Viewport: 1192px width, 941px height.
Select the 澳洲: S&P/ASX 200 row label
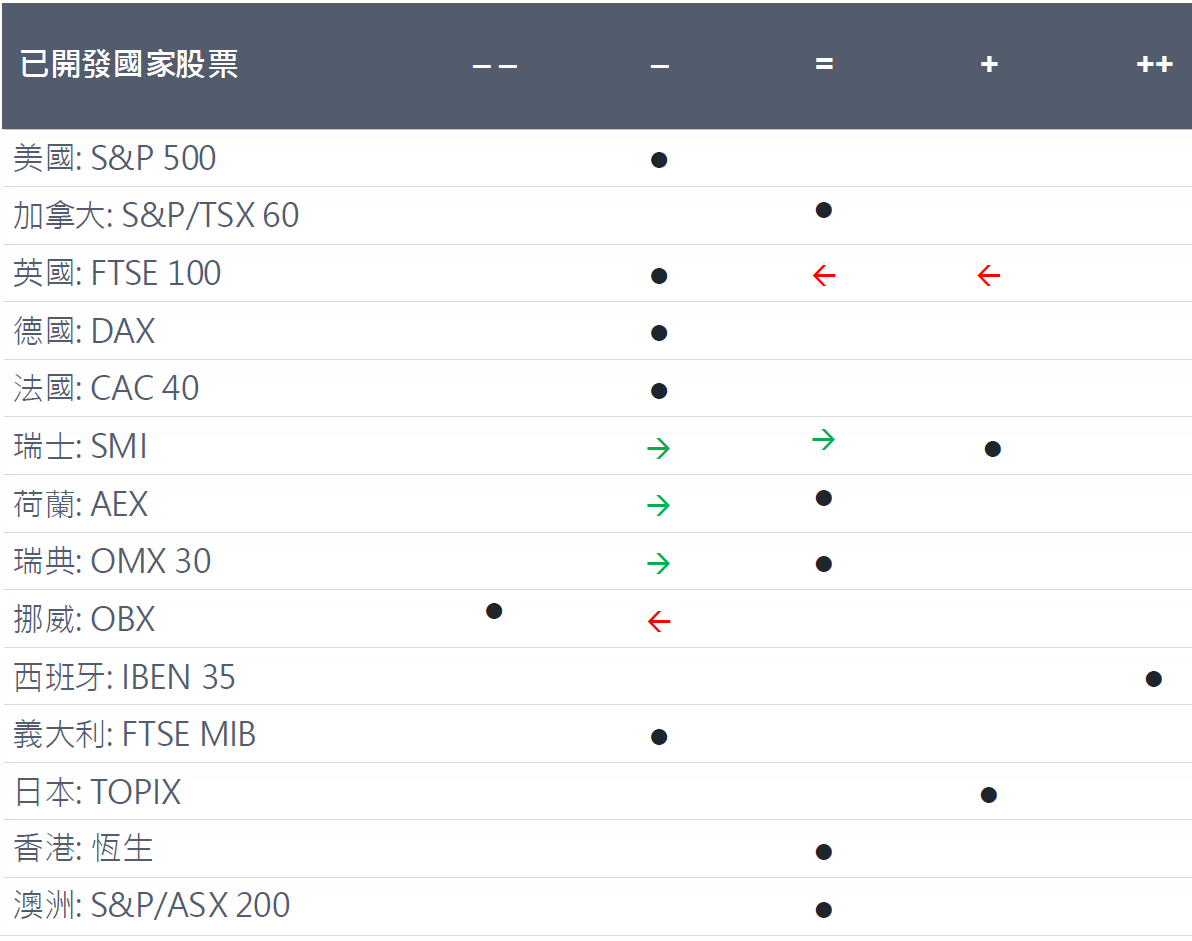click(x=152, y=905)
